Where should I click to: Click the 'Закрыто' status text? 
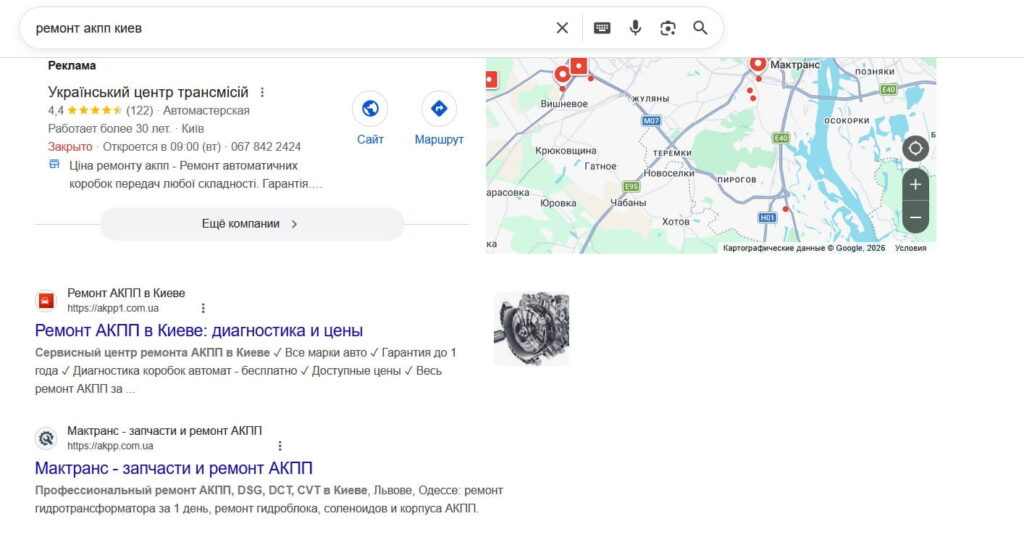click(70, 147)
